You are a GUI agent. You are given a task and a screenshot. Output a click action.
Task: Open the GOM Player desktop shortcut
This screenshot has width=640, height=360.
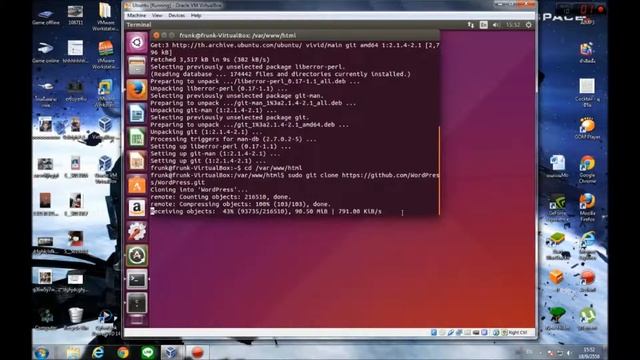587,129
